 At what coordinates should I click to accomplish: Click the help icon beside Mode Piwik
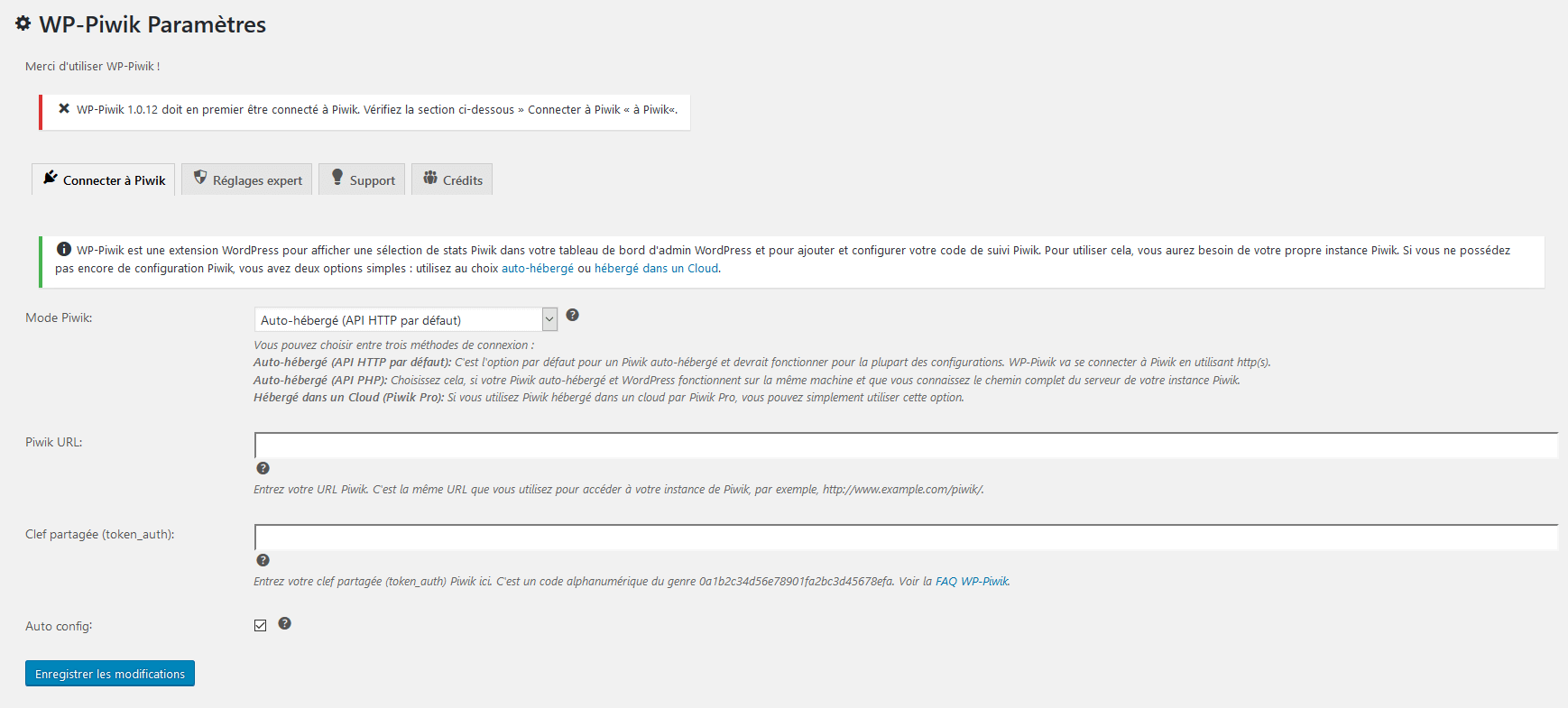coord(572,315)
